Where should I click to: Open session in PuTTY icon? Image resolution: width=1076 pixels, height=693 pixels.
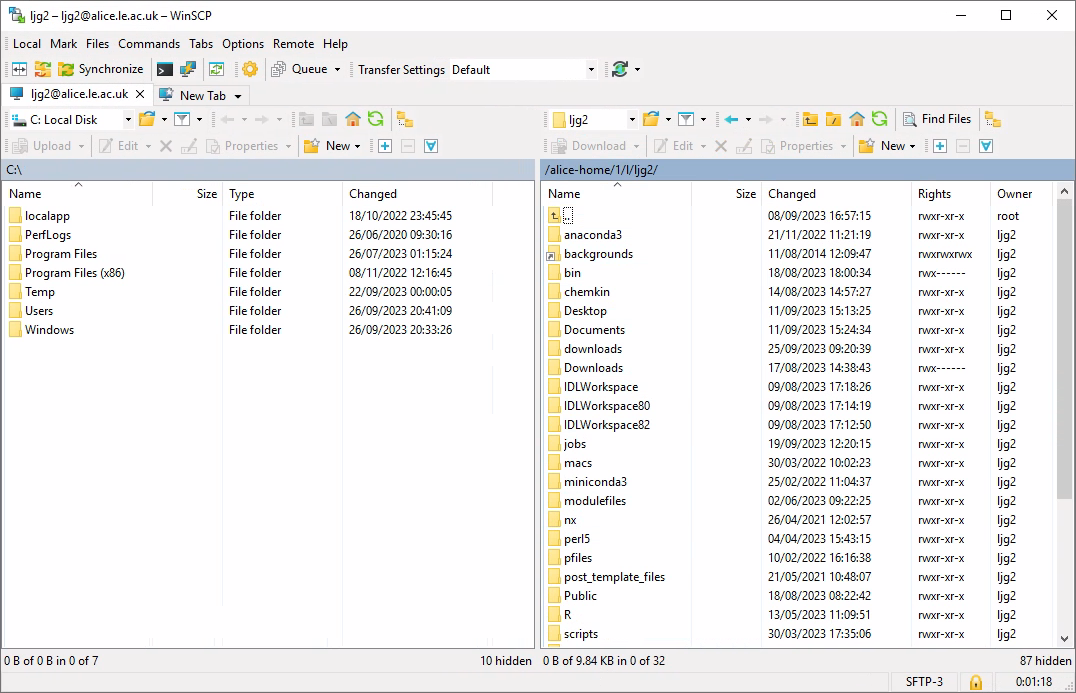click(187, 69)
